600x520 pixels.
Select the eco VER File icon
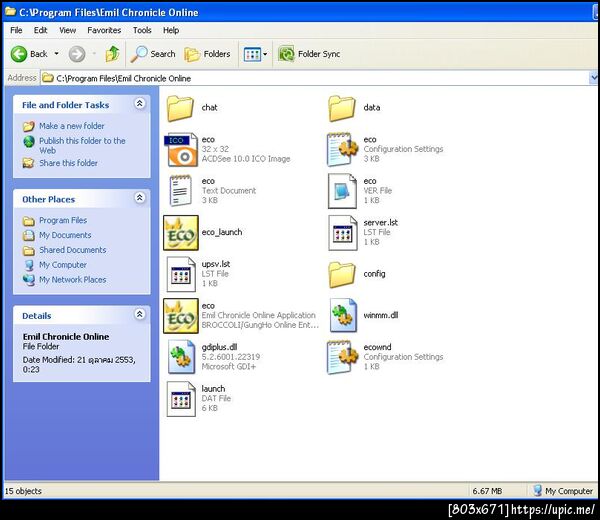tap(342, 191)
